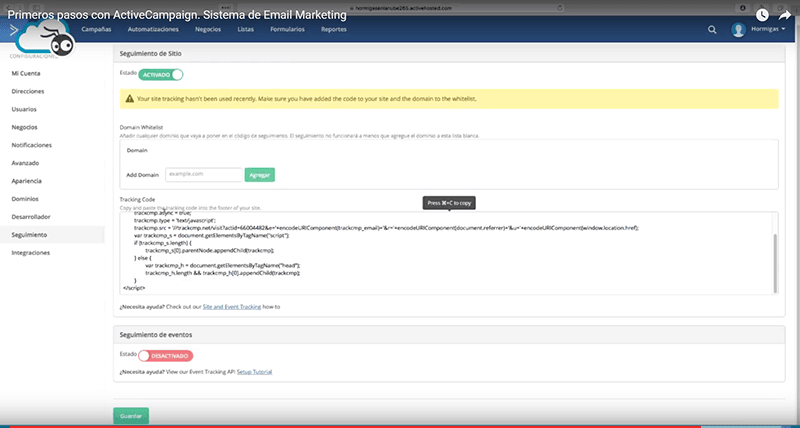Click the Add Domain example.com input field
This screenshot has height=428, width=800.
pos(204,174)
